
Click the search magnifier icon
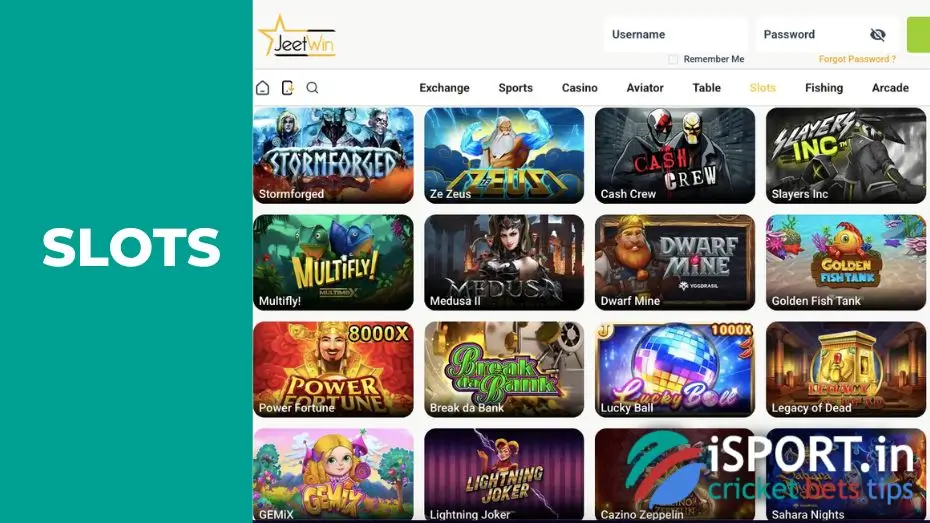(x=312, y=88)
